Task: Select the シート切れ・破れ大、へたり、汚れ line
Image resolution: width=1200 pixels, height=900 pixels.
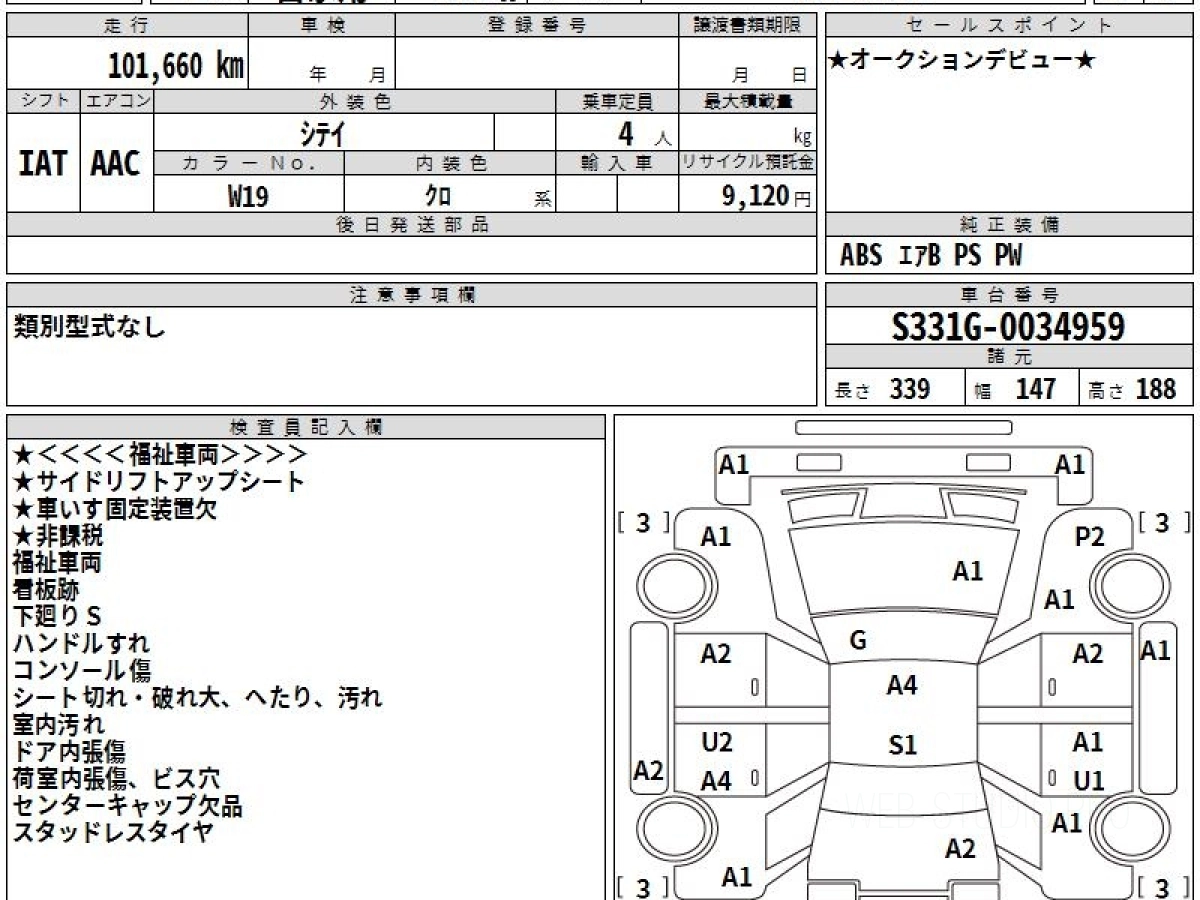Action: tap(198, 697)
